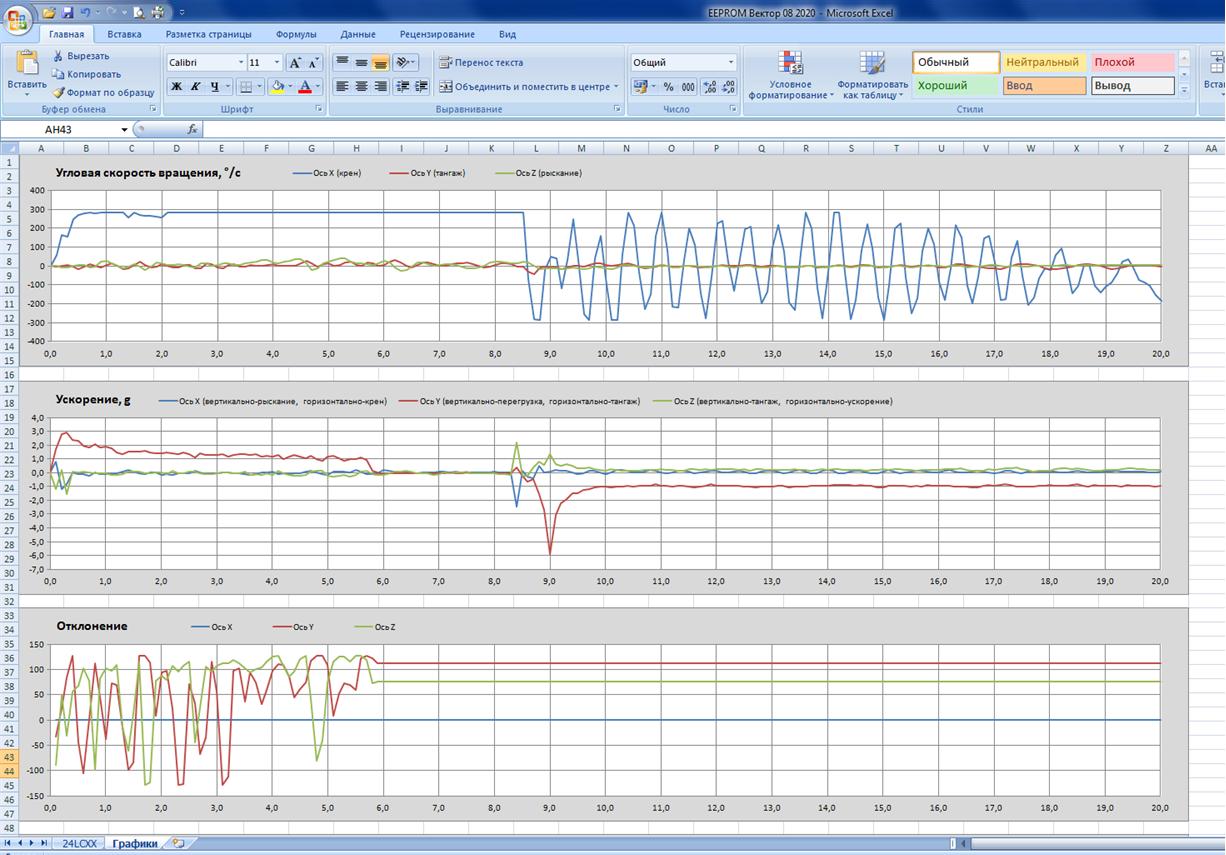Open the Calibri font name dropdown
This screenshot has height=855, width=1226.
pos(240,62)
